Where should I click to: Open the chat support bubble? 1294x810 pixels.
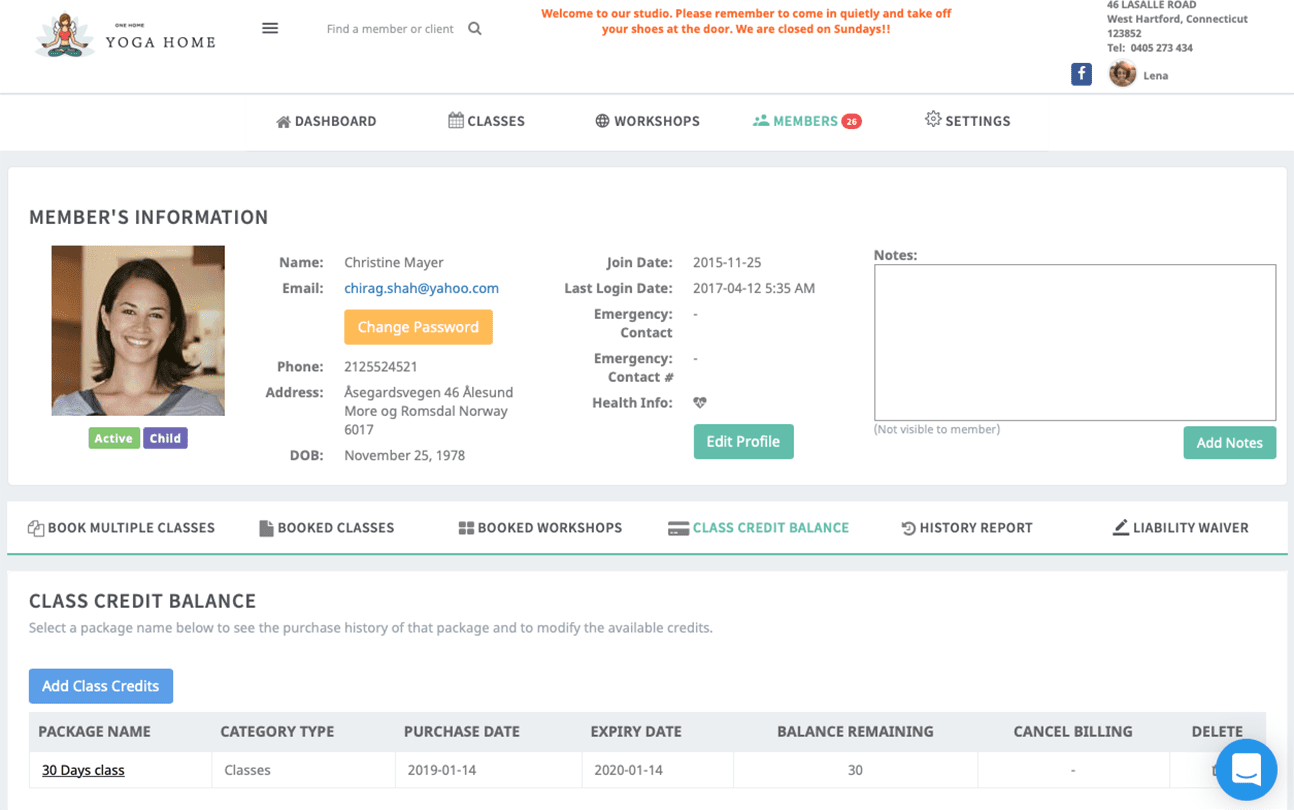click(1246, 769)
